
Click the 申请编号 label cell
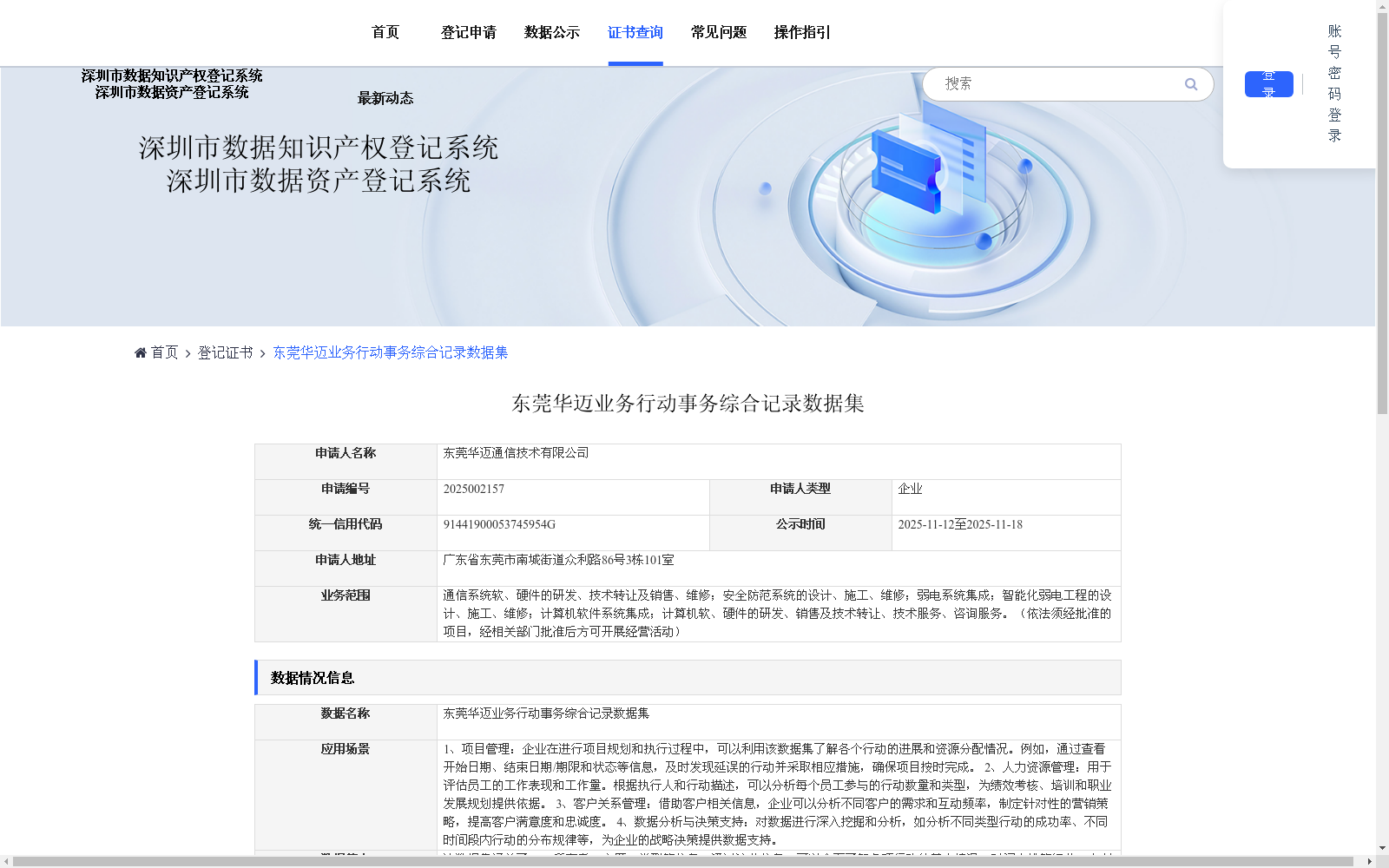coord(346,497)
